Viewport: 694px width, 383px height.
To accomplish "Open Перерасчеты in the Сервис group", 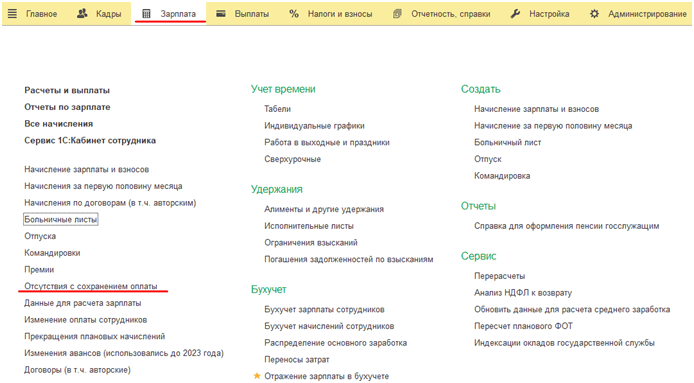I will click(500, 276).
